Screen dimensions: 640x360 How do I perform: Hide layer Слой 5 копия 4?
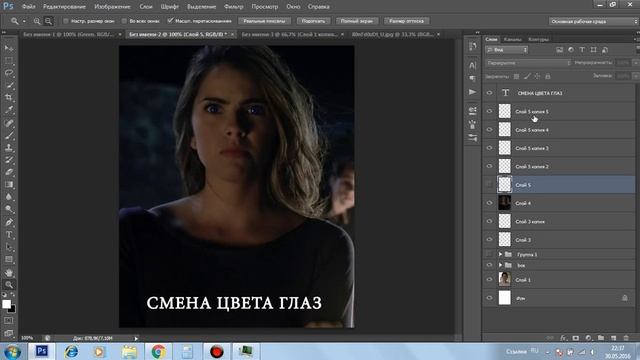[x=489, y=129]
